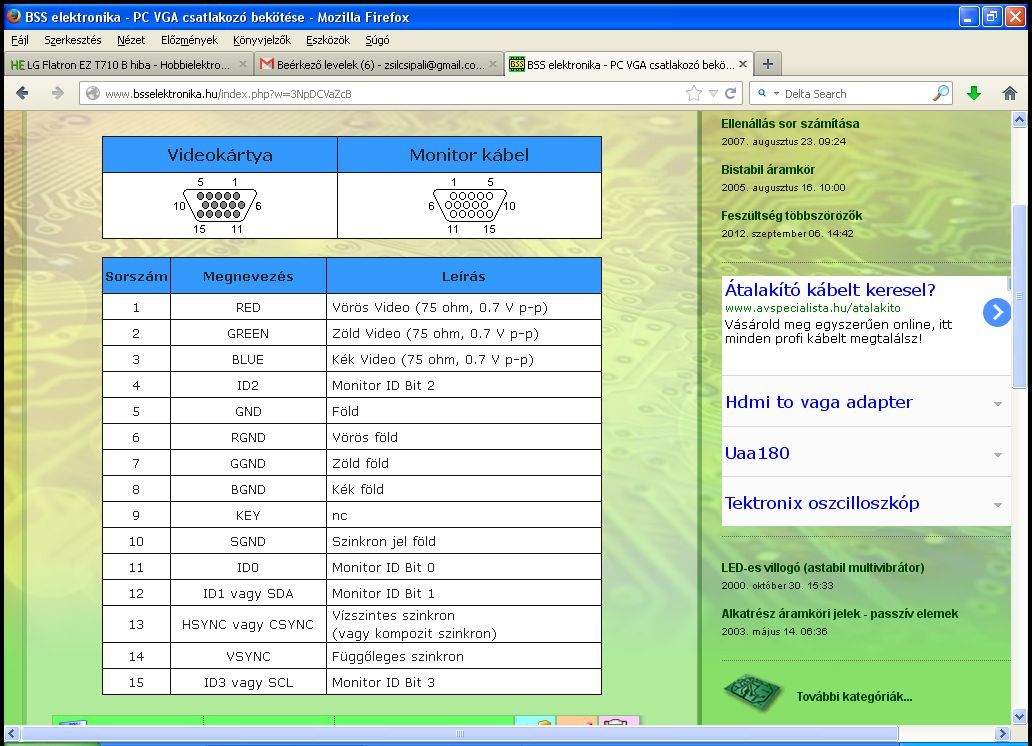Image resolution: width=1032 pixels, height=746 pixels.
Task: Click the ID1 vagy SDA cell
Action: [248, 593]
